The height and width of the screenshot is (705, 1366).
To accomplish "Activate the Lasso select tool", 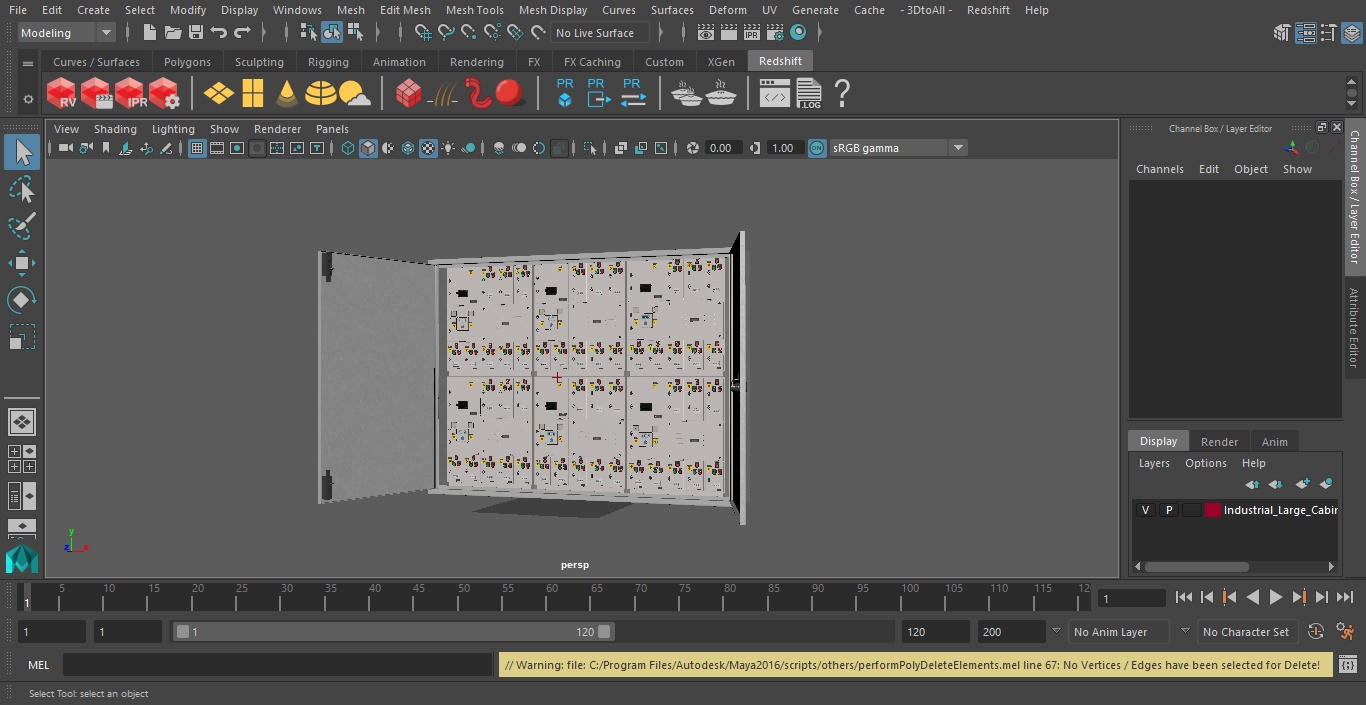I will [21, 190].
